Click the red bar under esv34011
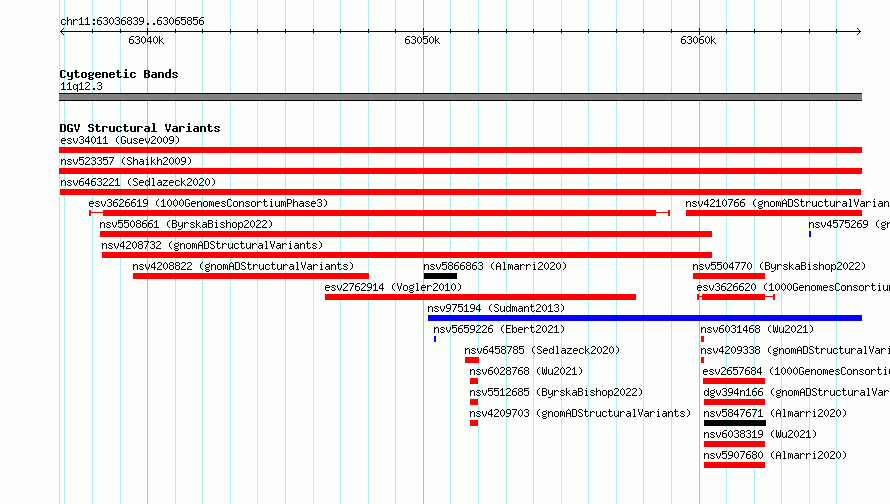The height and width of the screenshot is (504, 890). [x=460, y=150]
